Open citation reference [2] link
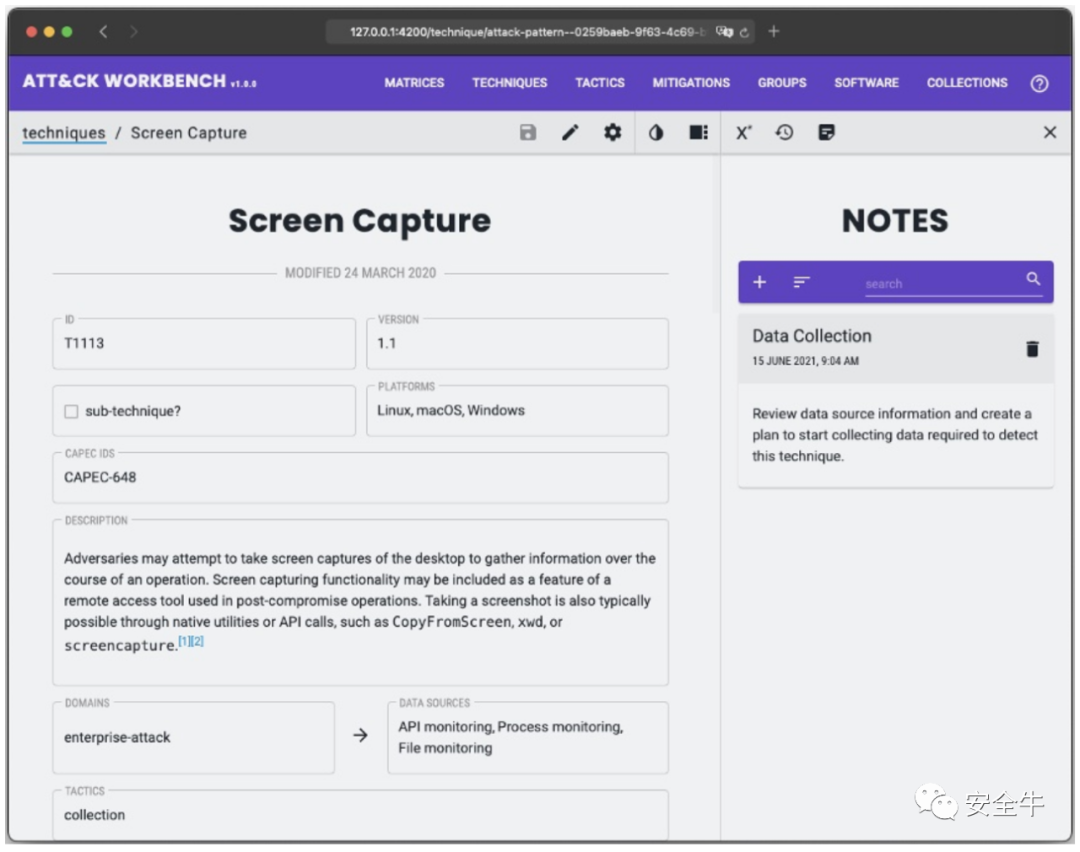The width and height of the screenshot is (1080, 852). [x=198, y=641]
